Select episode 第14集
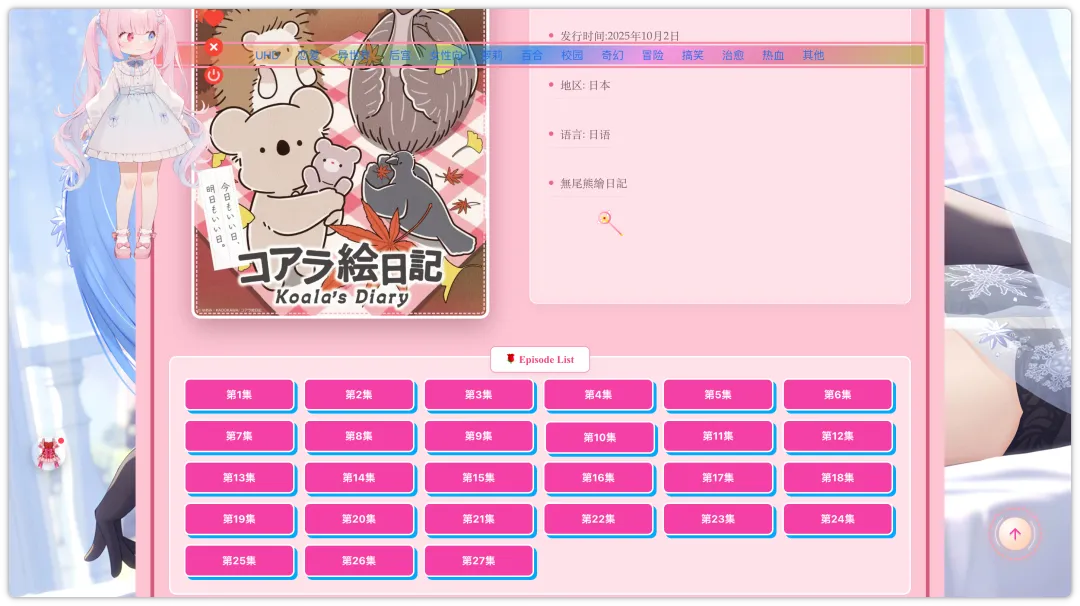Viewport: 1080px width, 606px height. pyautogui.click(x=359, y=477)
